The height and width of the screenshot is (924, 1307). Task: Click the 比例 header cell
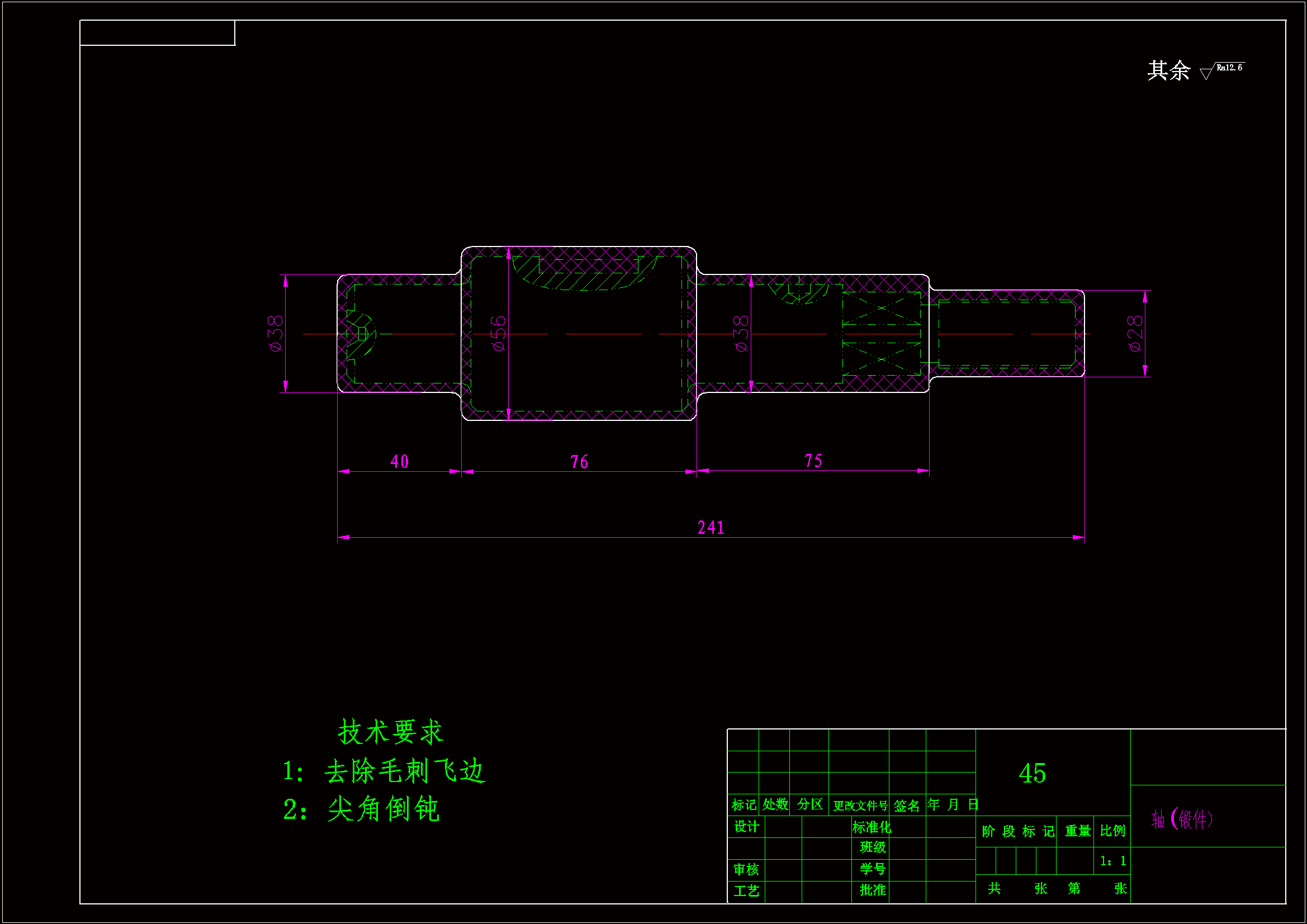tap(1112, 831)
